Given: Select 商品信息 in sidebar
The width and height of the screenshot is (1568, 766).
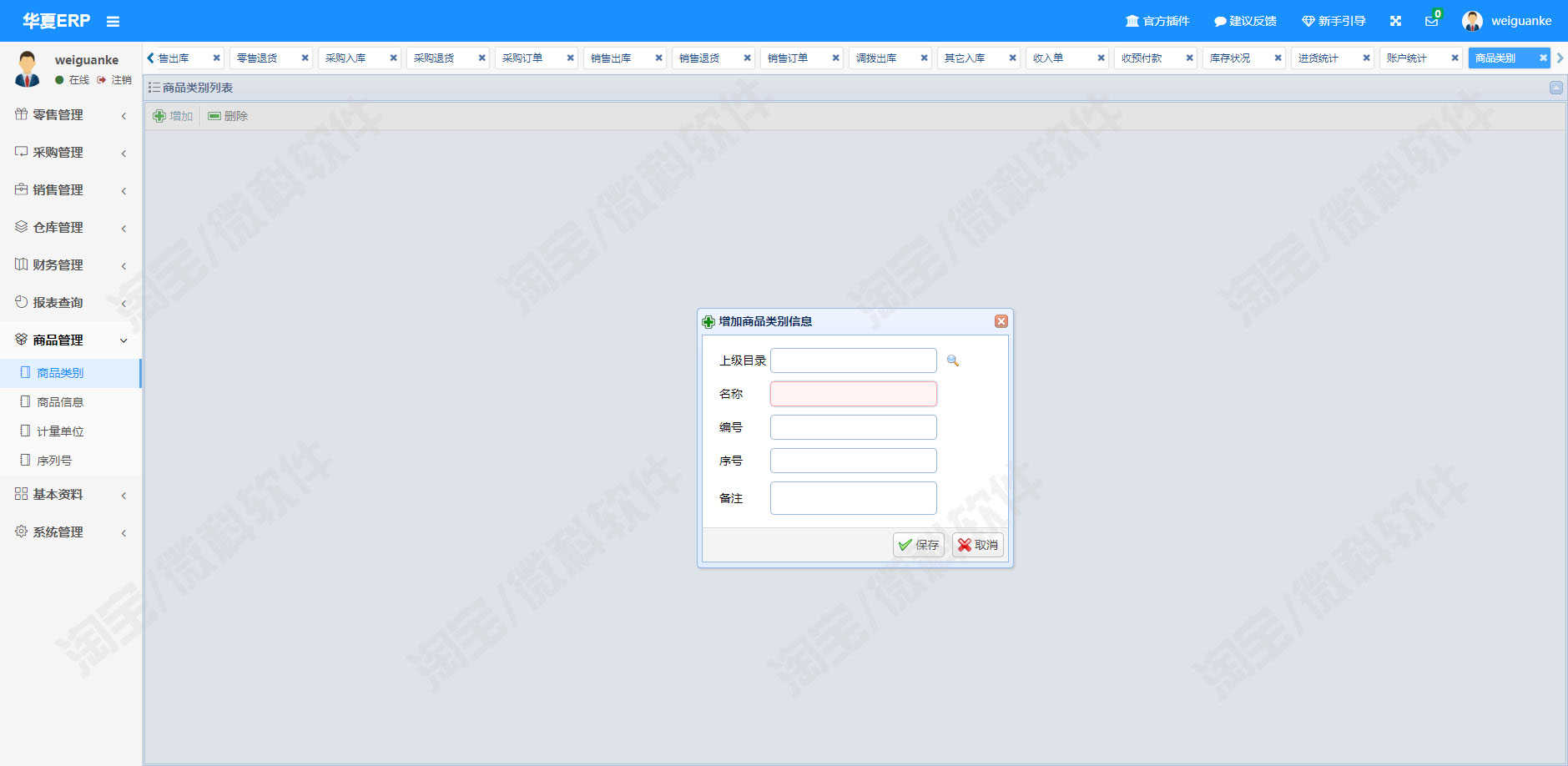Looking at the screenshot, I should click(71, 402).
